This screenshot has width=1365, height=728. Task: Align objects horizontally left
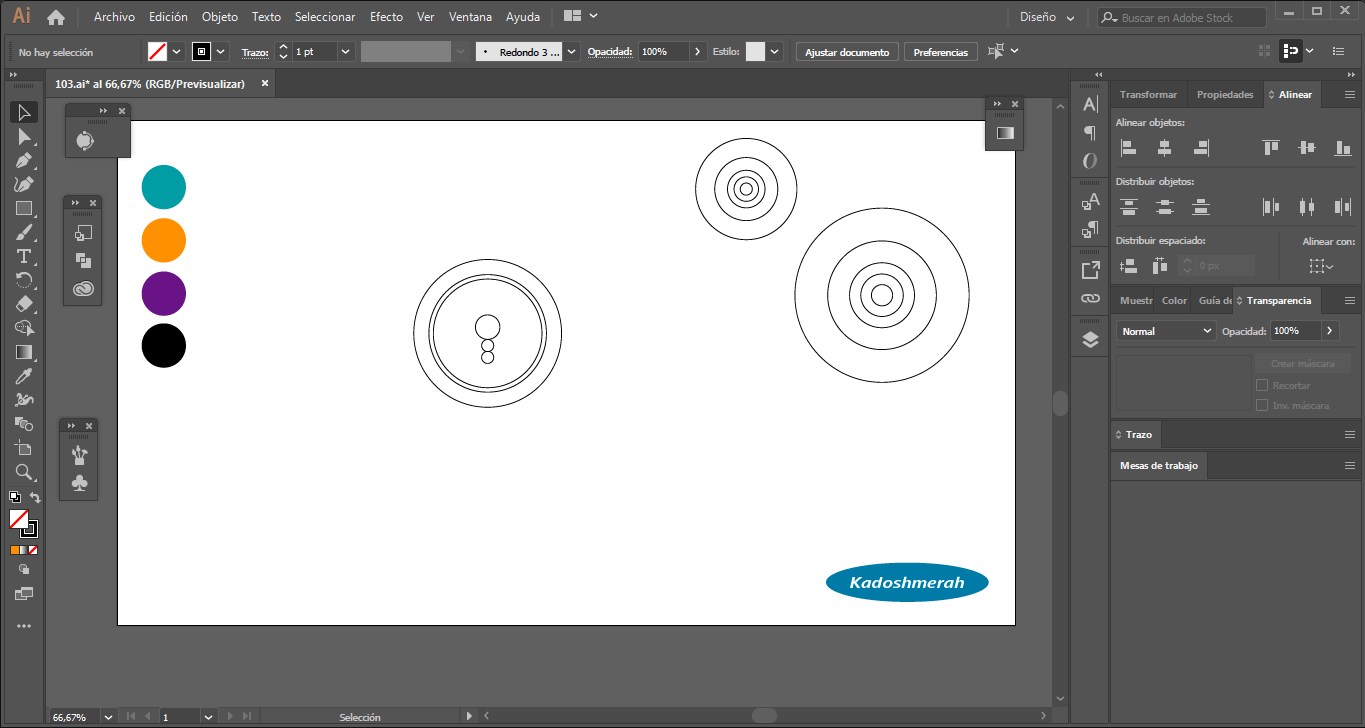click(x=1129, y=148)
